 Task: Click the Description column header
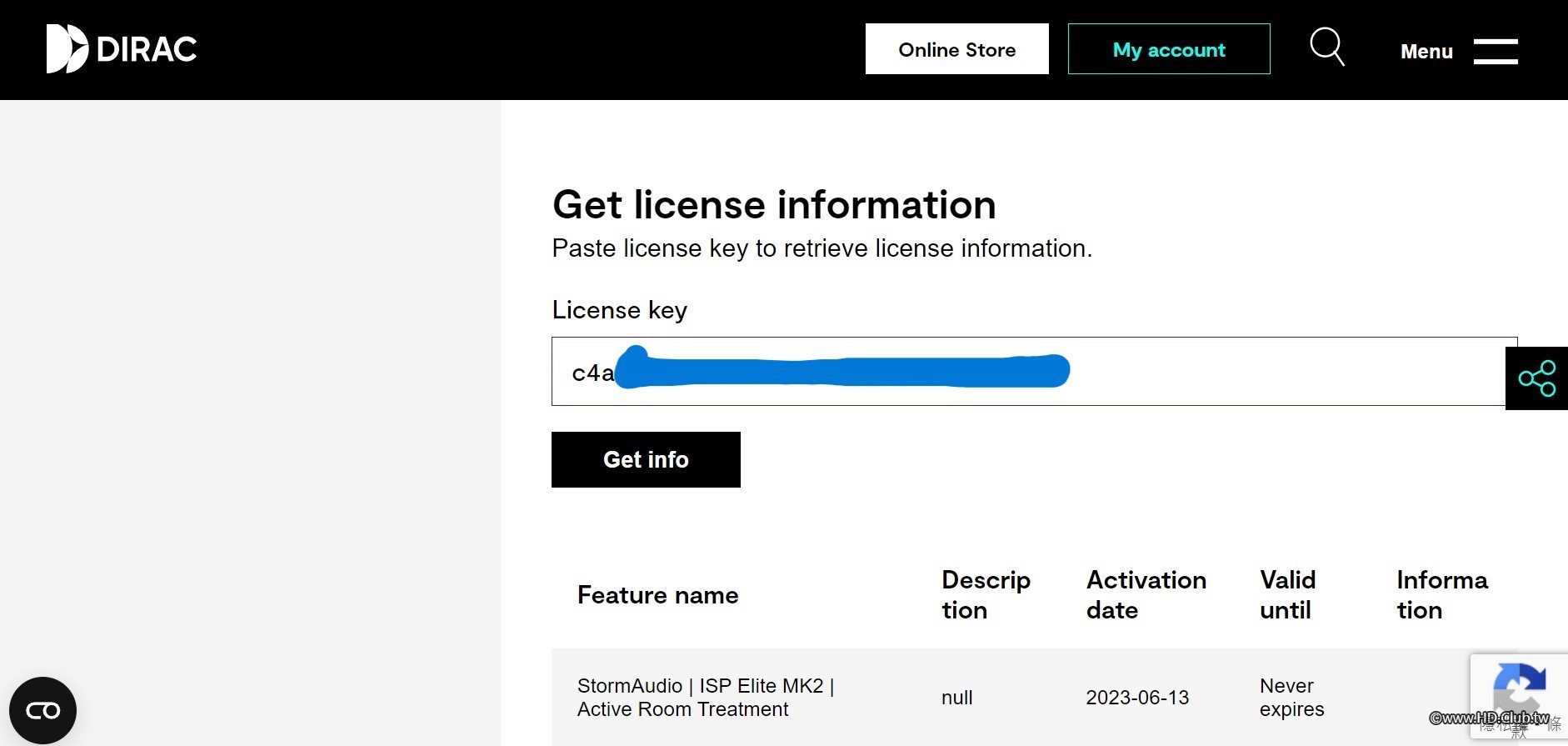(986, 595)
